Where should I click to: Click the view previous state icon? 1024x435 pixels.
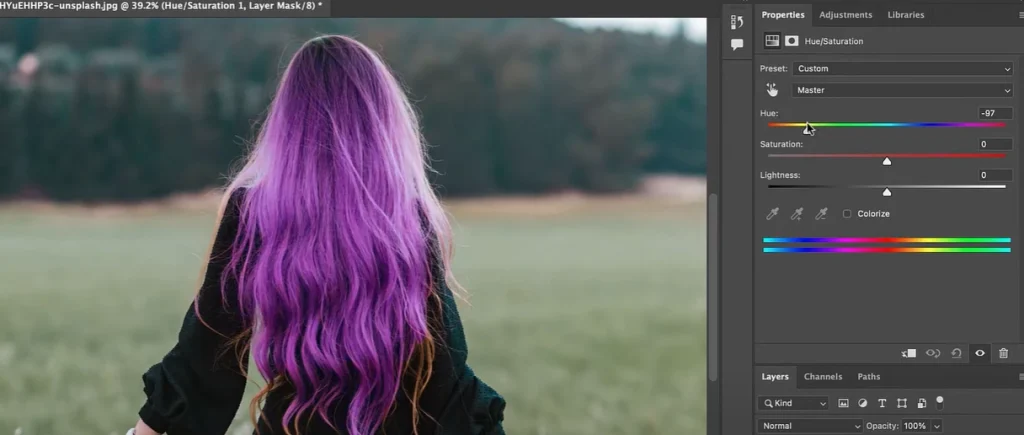click(932, 353)
